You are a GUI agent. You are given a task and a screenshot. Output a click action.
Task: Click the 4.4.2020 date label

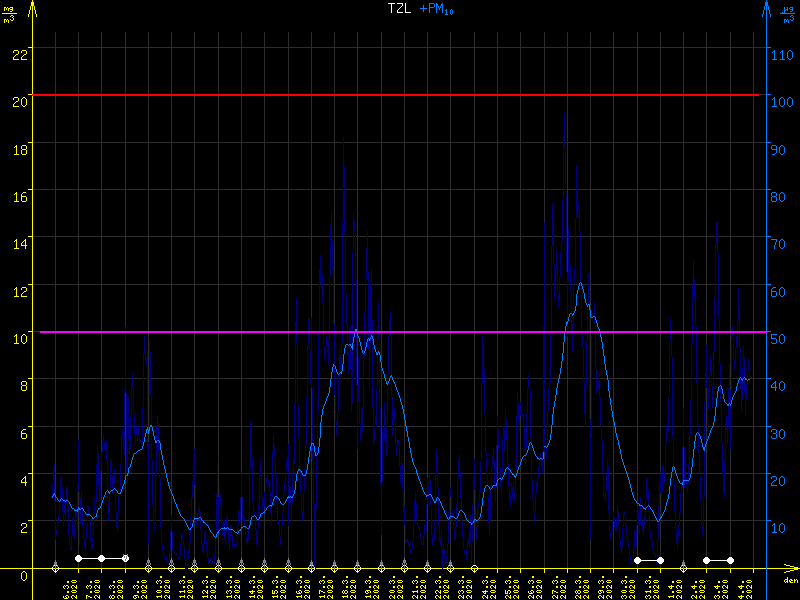pos(741,586)
